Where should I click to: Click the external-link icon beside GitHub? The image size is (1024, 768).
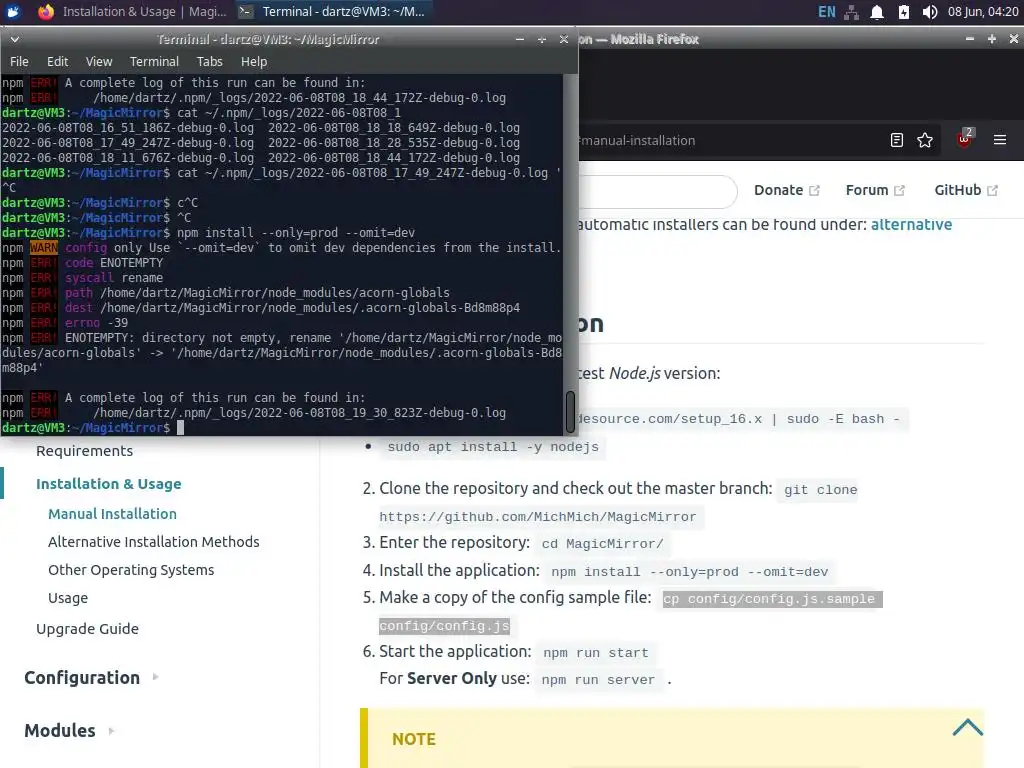[x=993, y=191]
